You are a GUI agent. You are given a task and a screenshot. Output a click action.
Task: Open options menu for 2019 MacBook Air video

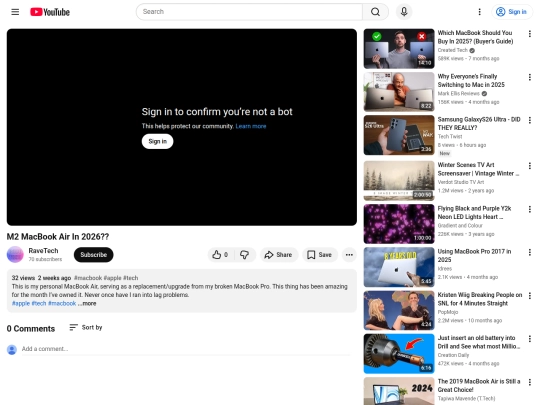point(530,382)
